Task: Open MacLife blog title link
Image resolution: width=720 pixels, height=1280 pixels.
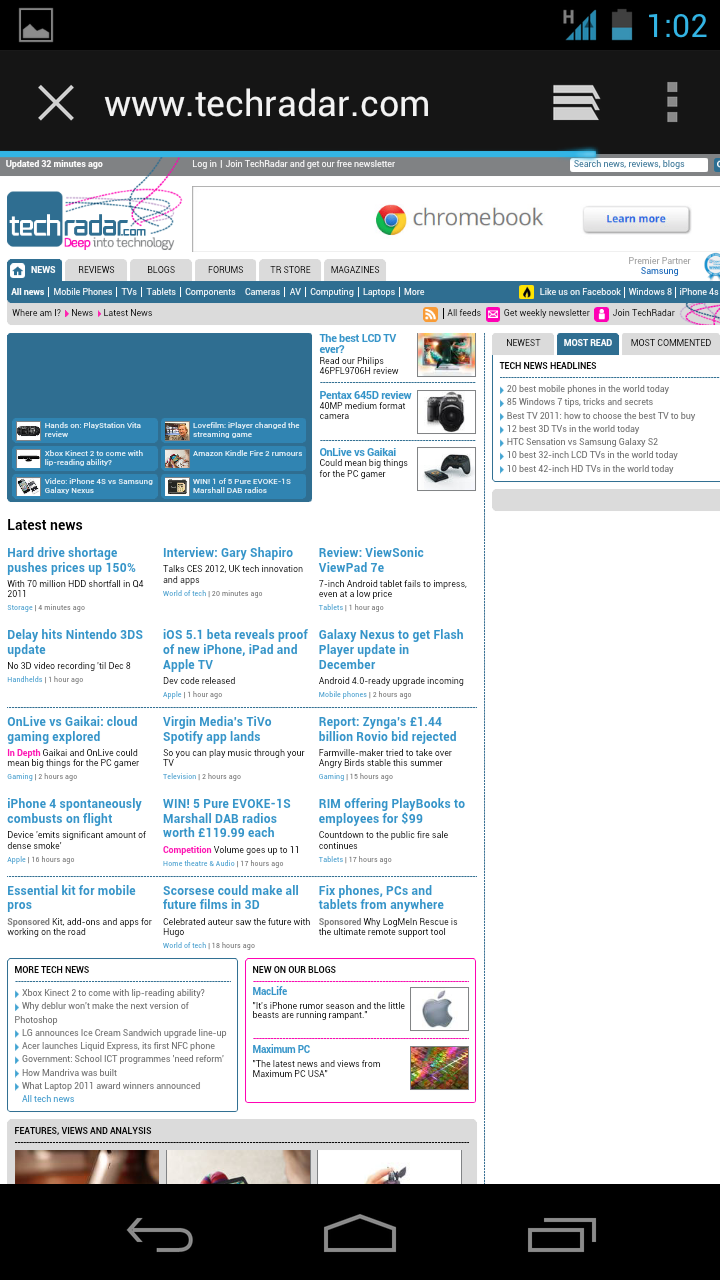Action: coord(270,992)
